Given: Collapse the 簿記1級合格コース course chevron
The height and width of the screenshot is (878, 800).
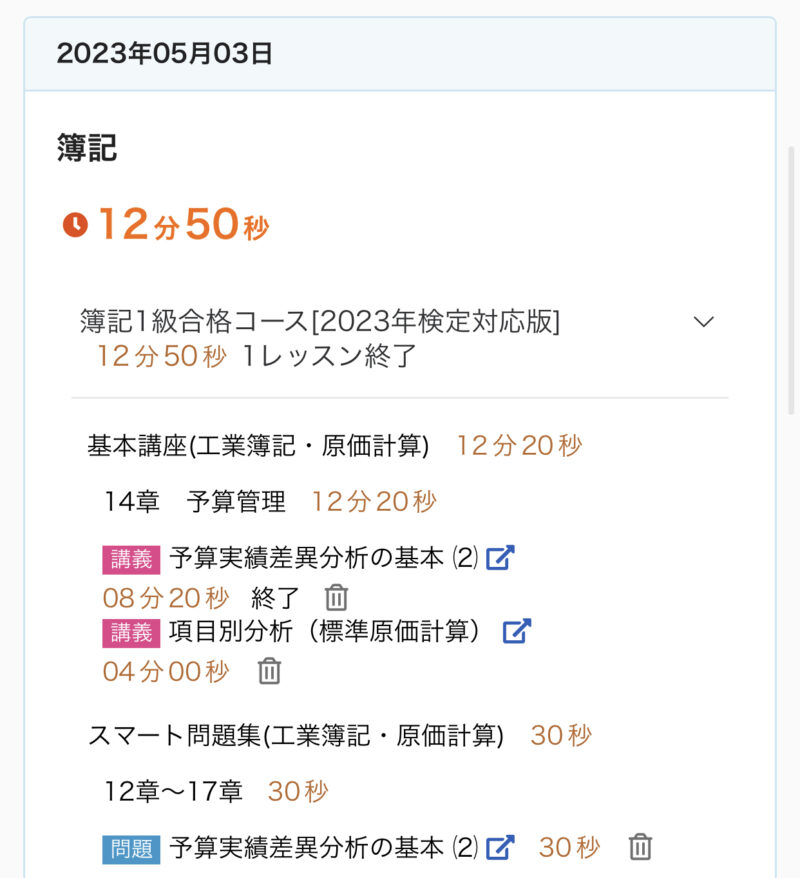Looking at the screenshot, I should click(x=704, y=321).
